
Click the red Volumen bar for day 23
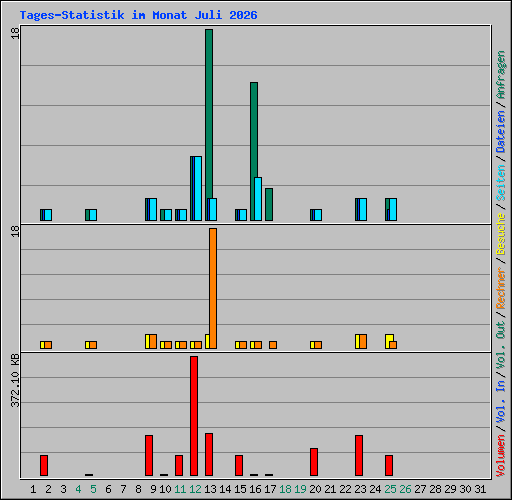pos(359,455)
